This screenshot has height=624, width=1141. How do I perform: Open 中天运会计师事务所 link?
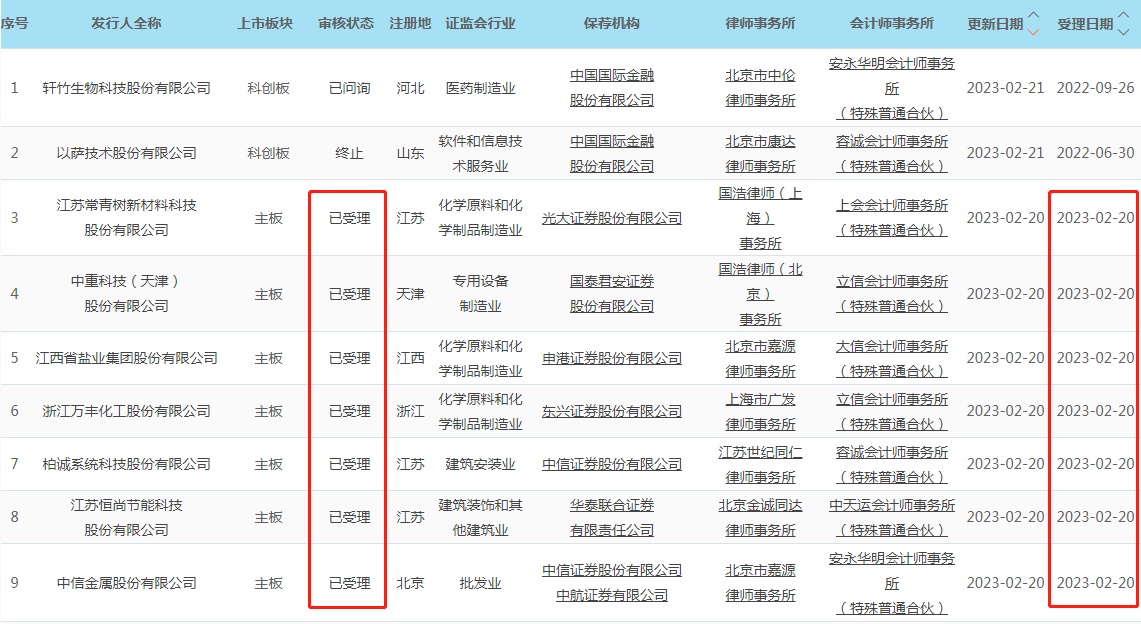click(892, 518)
